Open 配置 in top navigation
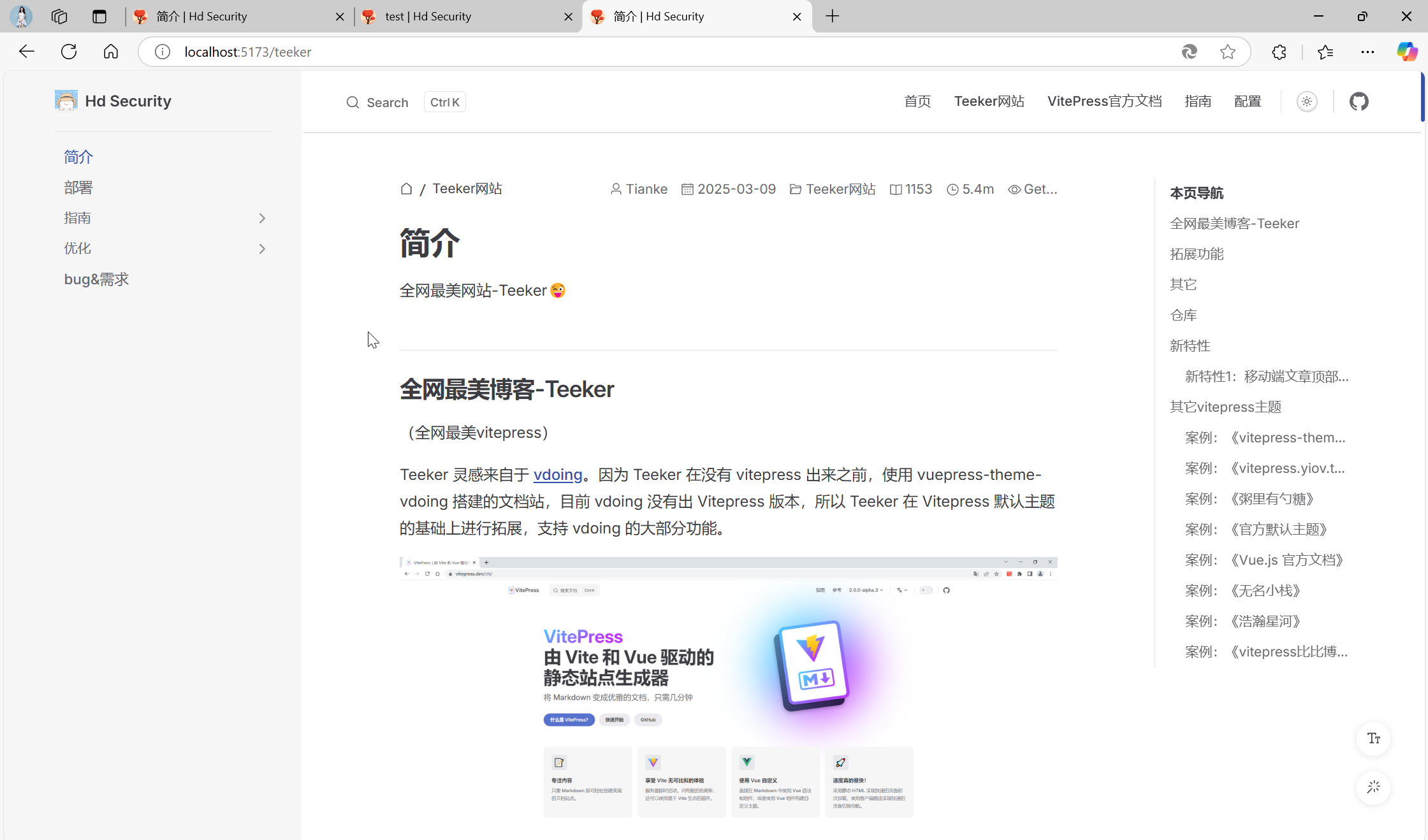1428x840 pixels. click(x=1247, y=101)
